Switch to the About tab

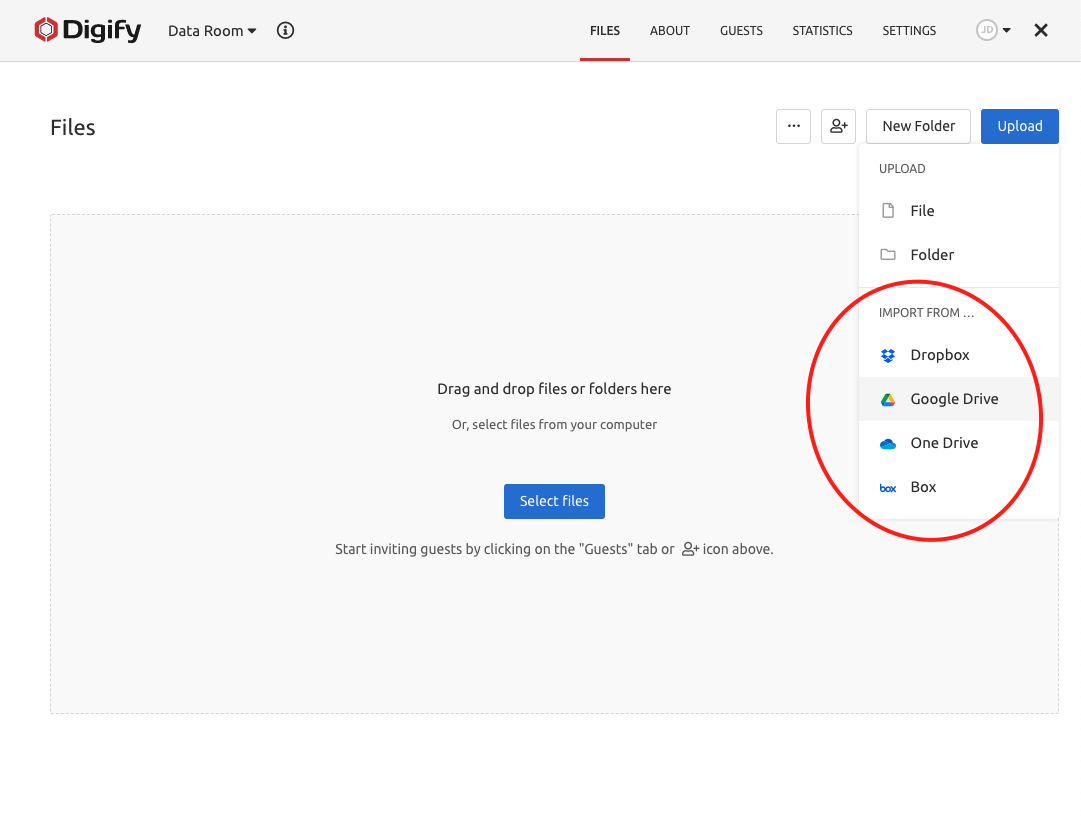(x=670, y=31)
